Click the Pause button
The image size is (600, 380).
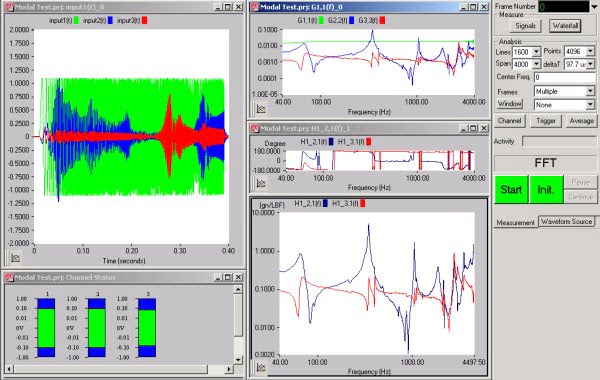coord(580,182)
